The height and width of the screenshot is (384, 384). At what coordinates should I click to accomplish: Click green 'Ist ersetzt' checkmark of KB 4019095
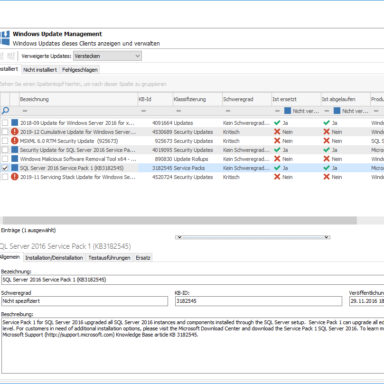[277, 150]
